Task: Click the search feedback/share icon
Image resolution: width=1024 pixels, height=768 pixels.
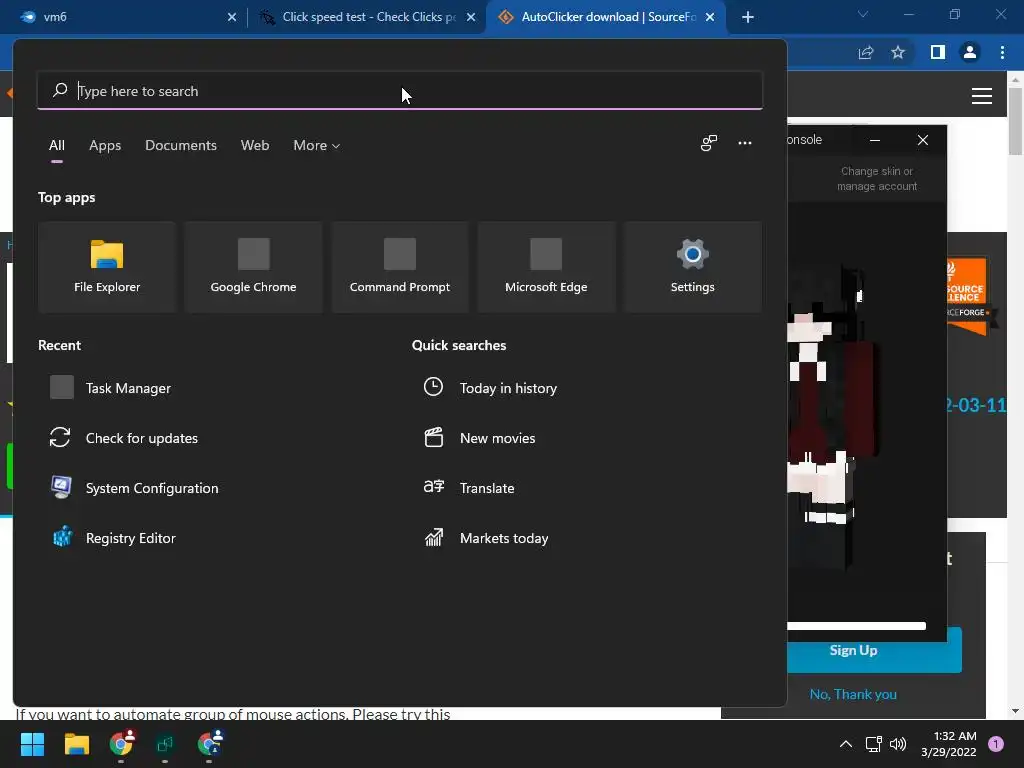Action: point(709,143)
